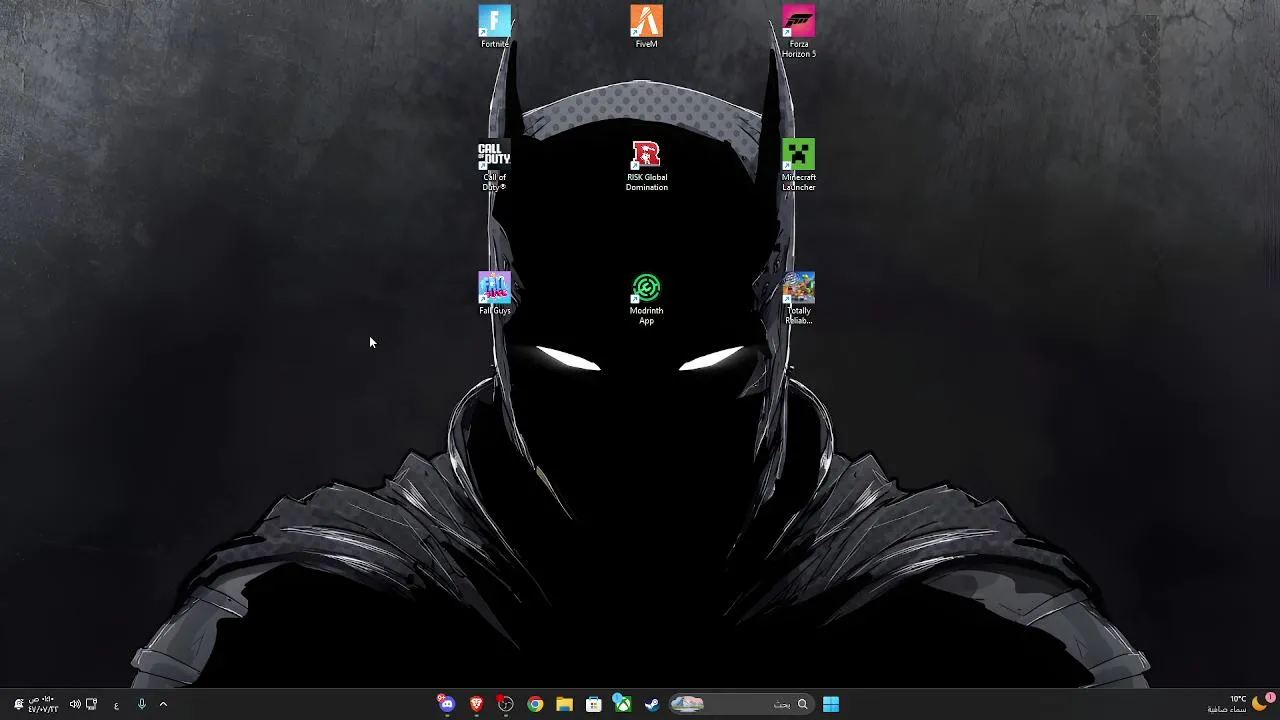The width and height of the screenshot is (1280, 720).
Task: Open notifications bell in the tray
Action: pos(18,704)
